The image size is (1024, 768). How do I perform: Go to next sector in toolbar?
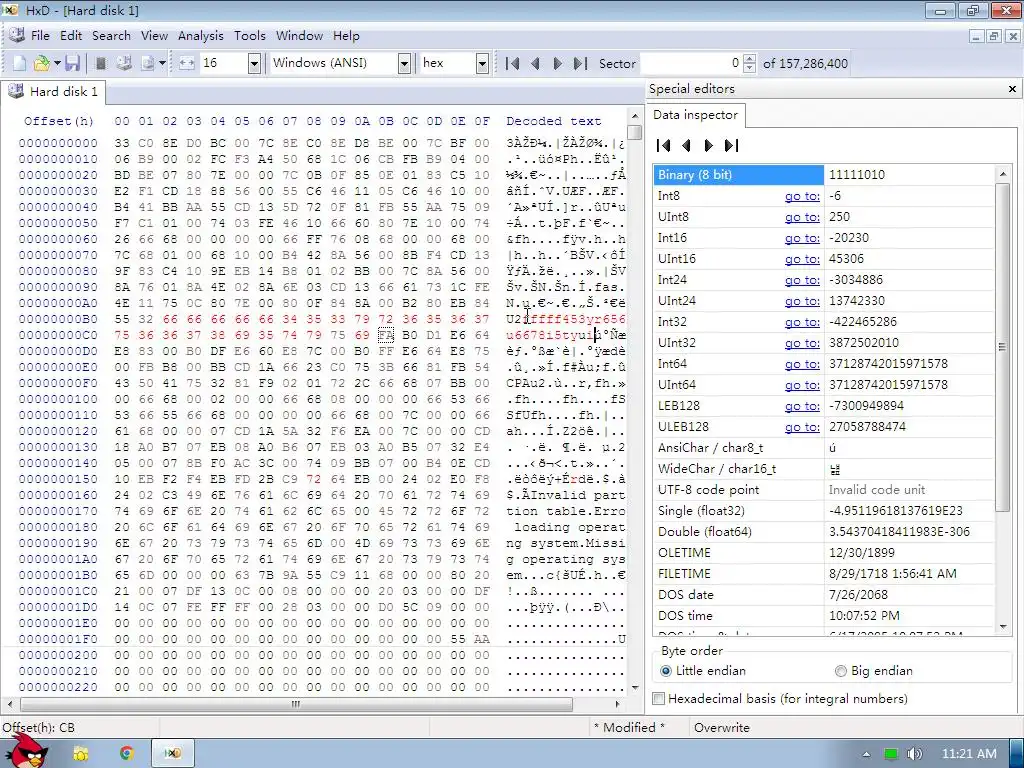point(558,63)
